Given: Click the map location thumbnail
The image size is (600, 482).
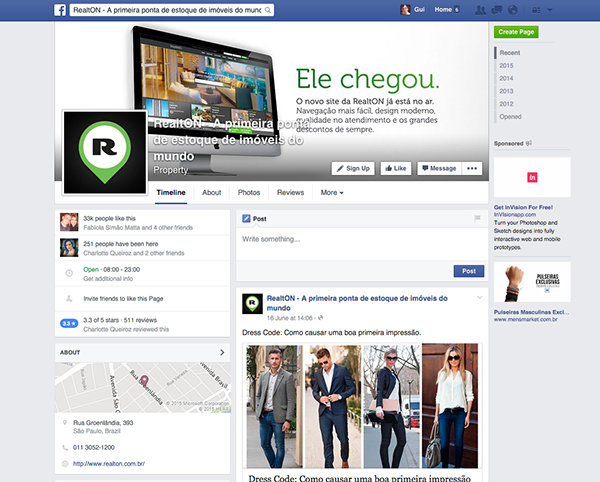Looking at the screenshot, I should tap(142, 388).
